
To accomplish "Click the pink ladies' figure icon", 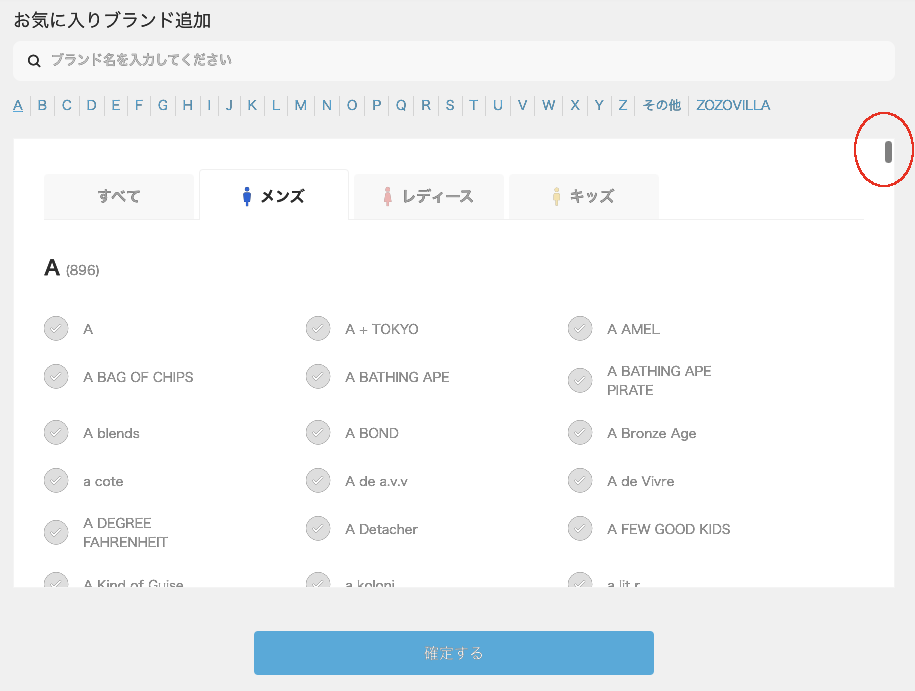I will coord(388,197).
